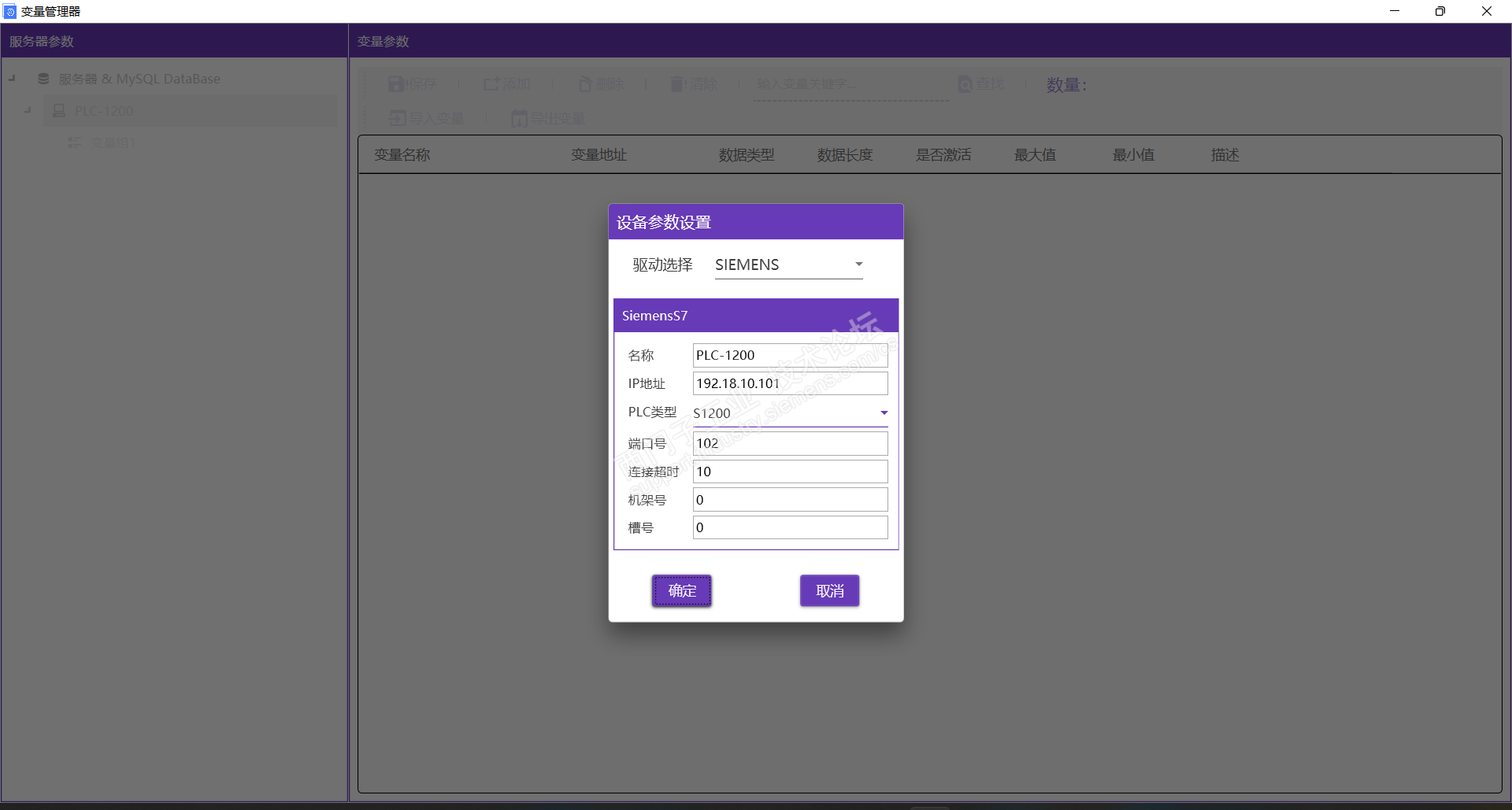
Task: Click the 是否激活 column header
Action: coord(943,155)
